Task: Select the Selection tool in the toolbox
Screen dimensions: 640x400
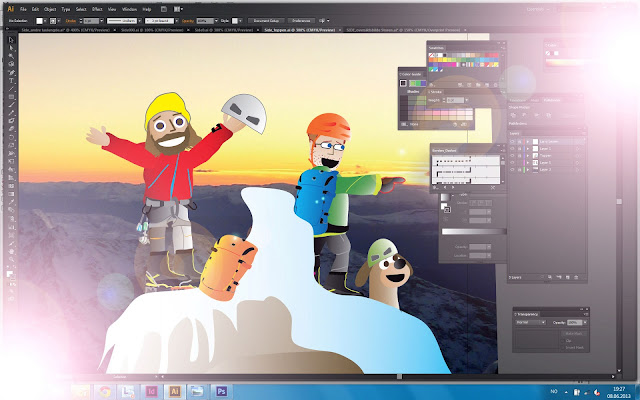Action: click(11, 40)
